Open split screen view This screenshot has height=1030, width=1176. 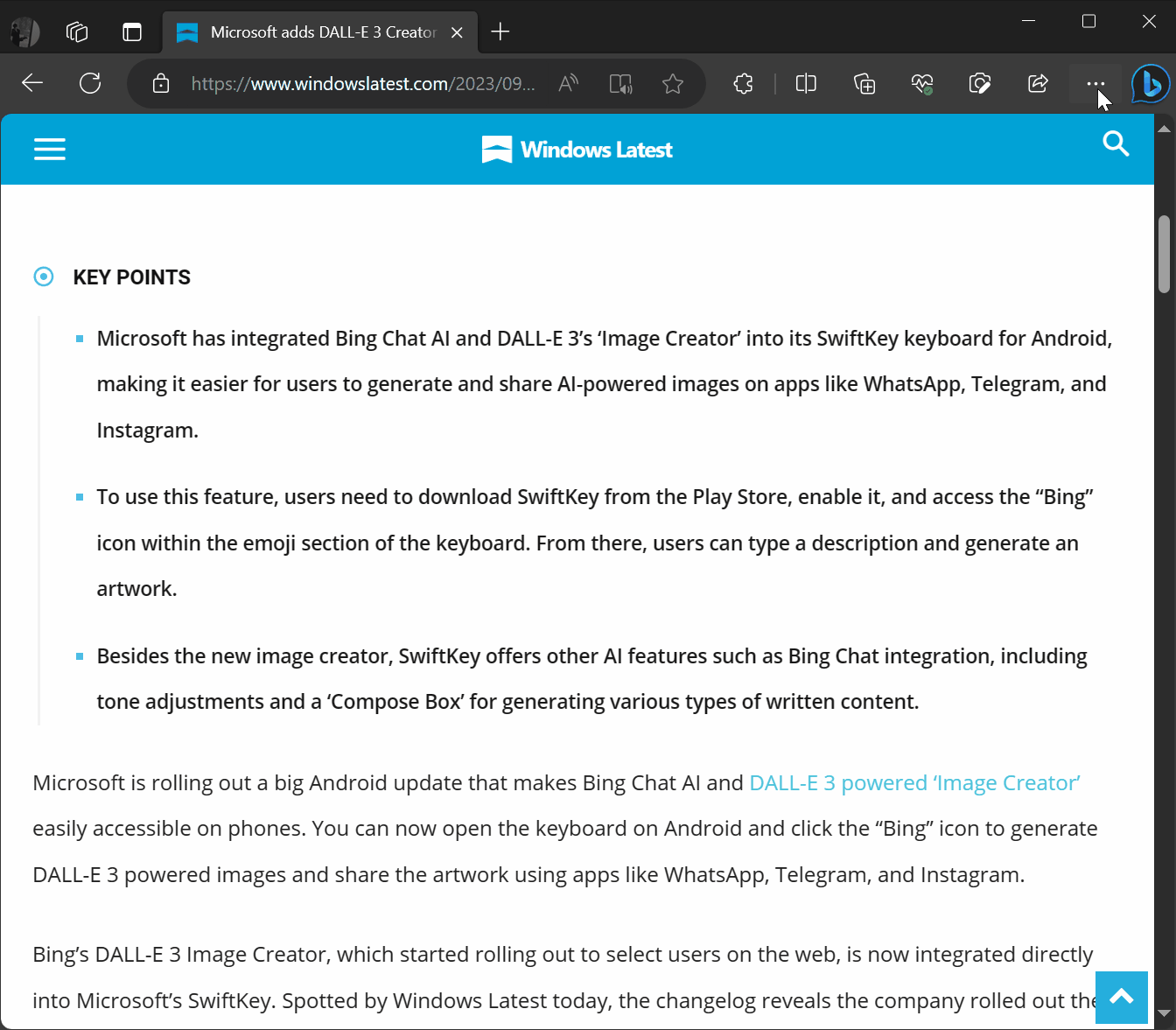tap(805, 83)
